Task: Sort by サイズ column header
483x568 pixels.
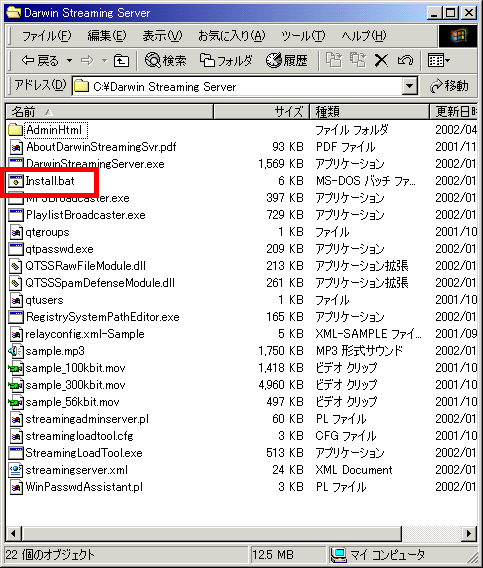Action: coord(261,112)
